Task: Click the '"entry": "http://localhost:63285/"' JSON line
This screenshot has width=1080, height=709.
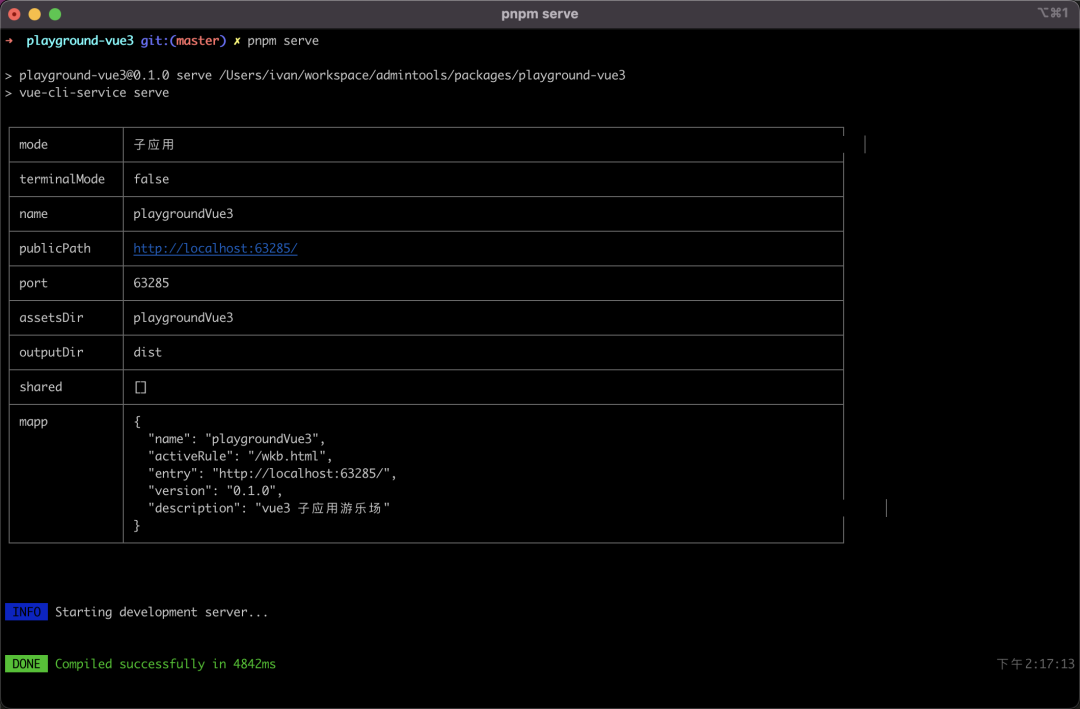Action: pyautogui.click(x=273, y=473)
